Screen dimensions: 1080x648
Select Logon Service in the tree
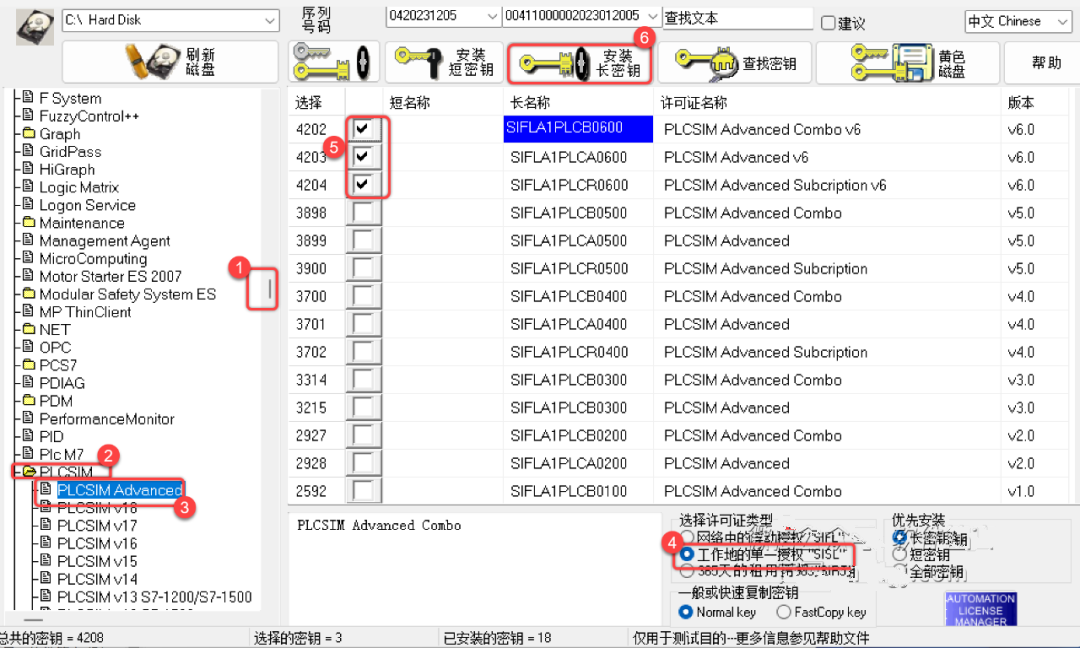[87, 205]
